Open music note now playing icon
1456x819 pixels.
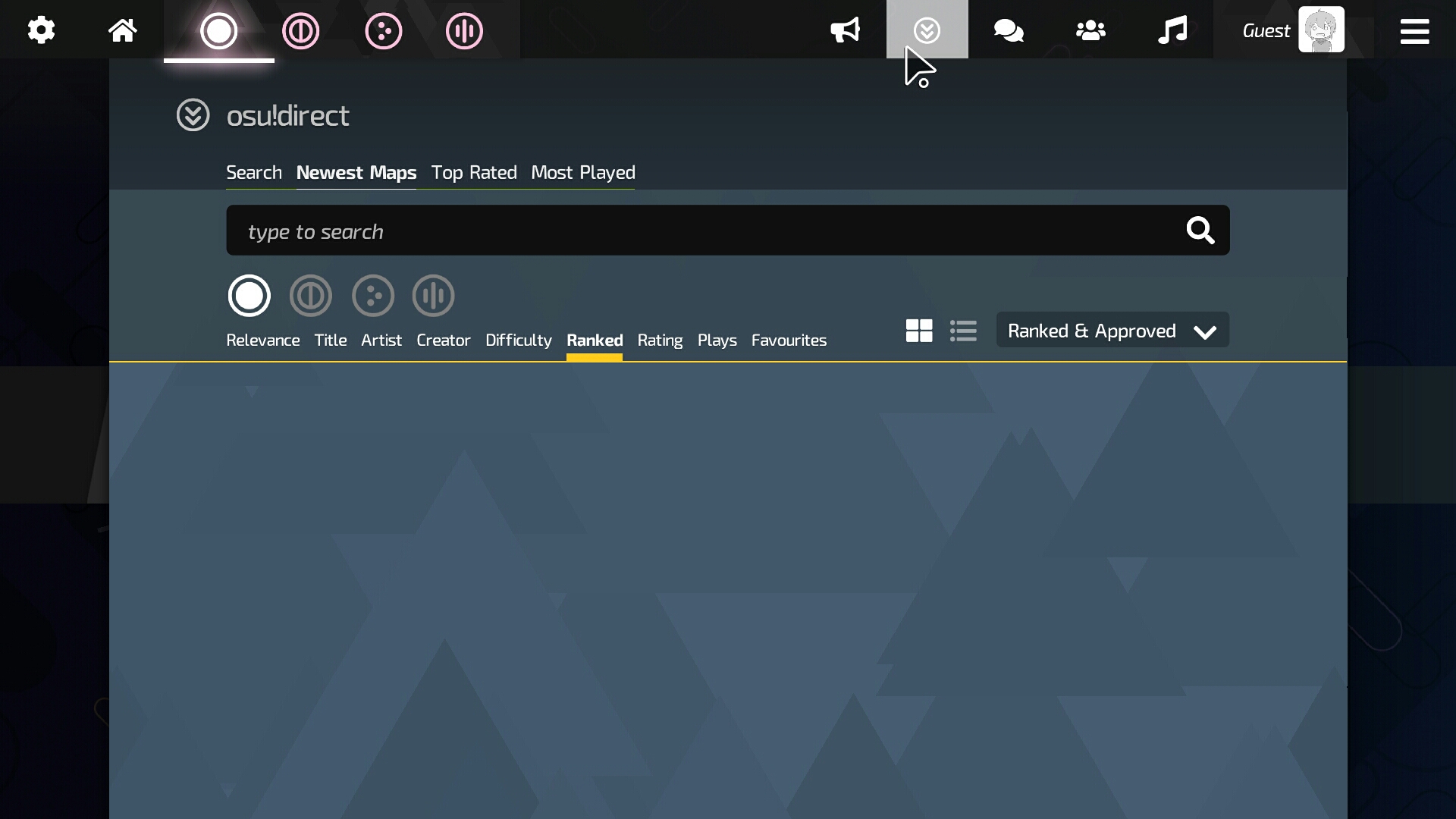pyautogui.click(x=1172, y=30)
